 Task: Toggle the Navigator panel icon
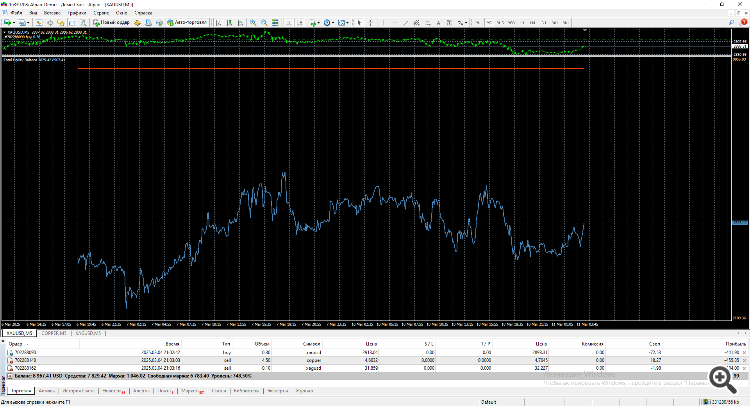click(61, 22)
